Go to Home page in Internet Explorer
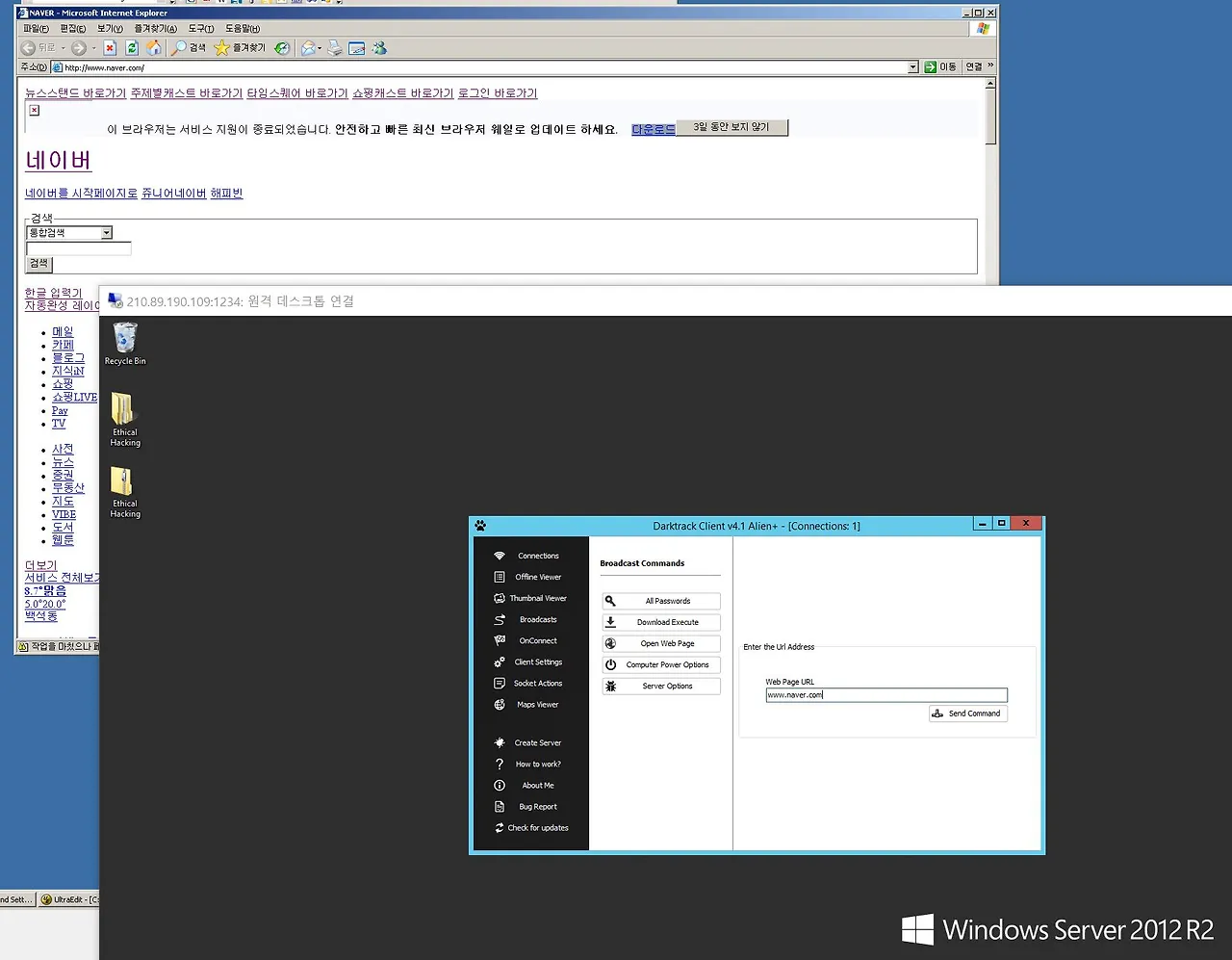Screen dimensions: 1232x960 point(154,48)
